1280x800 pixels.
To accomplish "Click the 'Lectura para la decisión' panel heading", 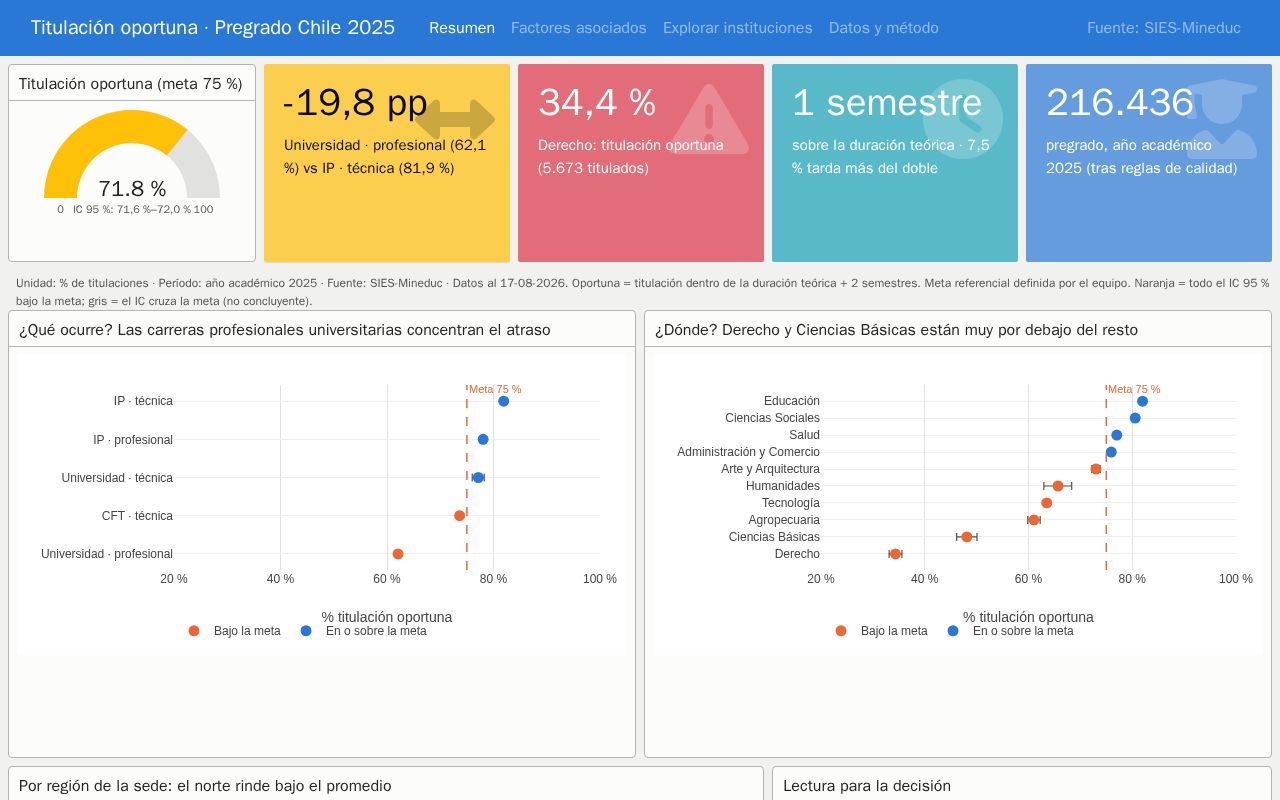I will tap(867, 786).
